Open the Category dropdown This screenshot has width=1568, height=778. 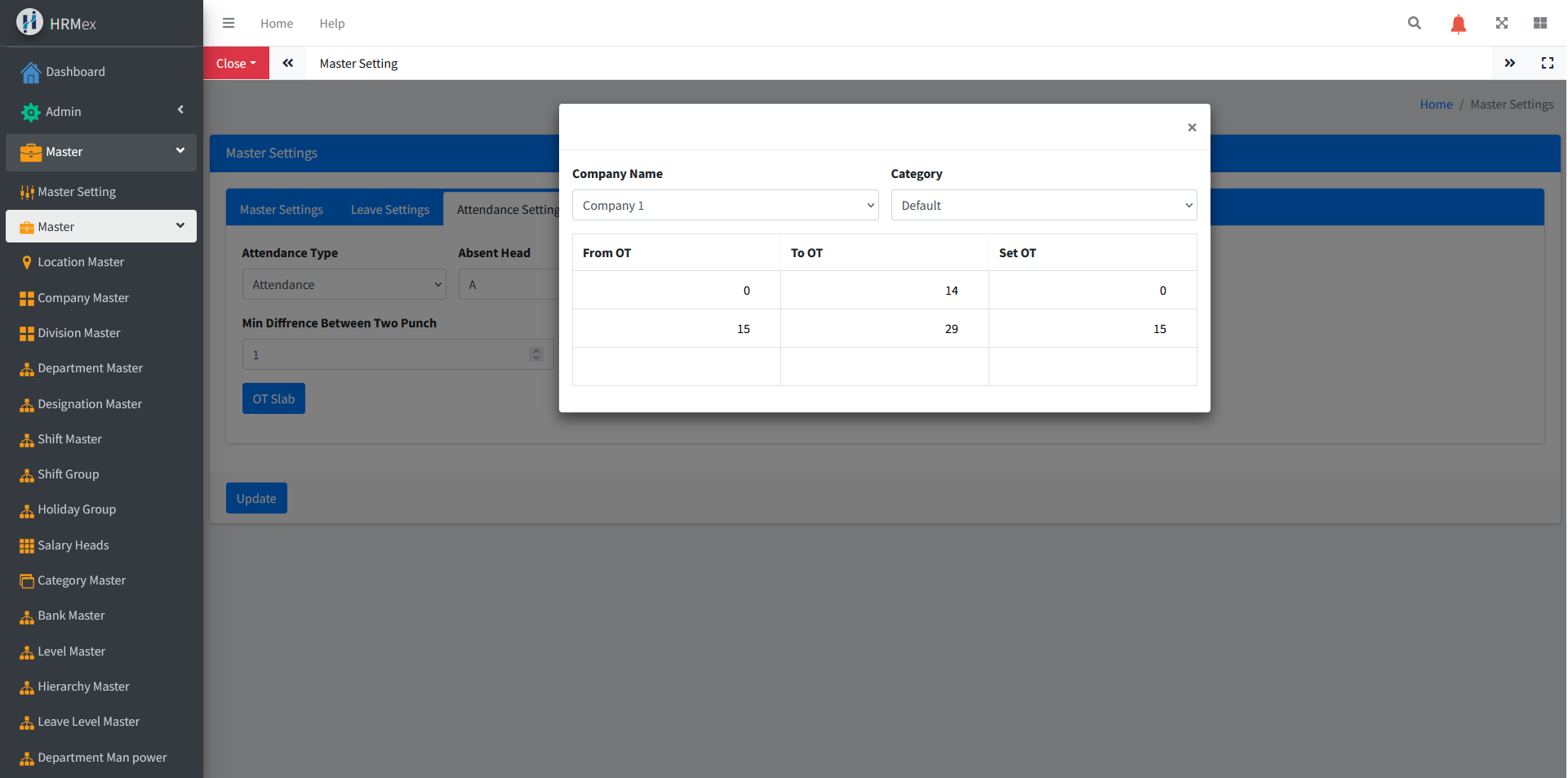click(x=1043, y=205)
